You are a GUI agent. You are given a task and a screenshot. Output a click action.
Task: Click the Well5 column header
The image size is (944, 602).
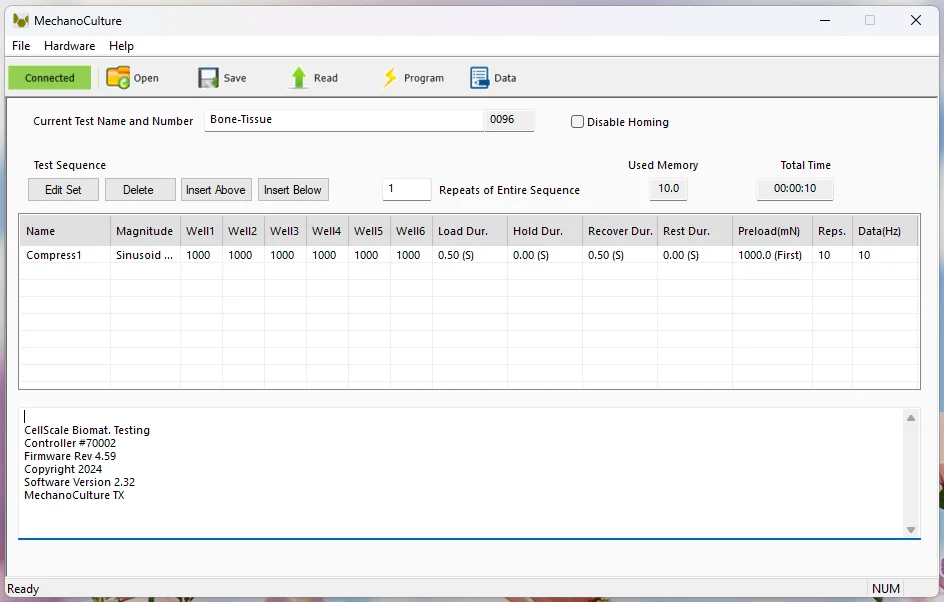369,231
